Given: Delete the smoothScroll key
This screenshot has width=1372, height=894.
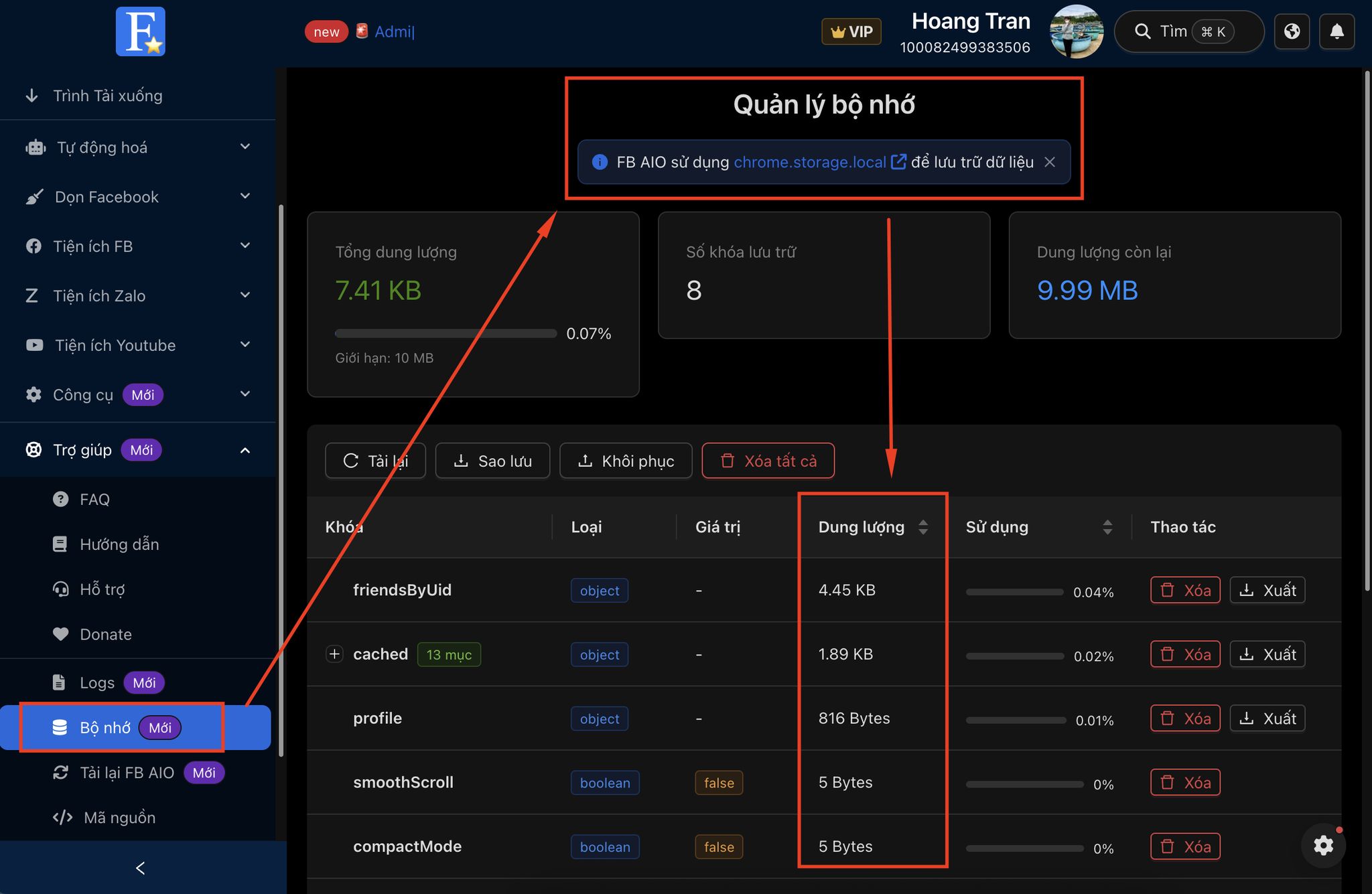Looking at the screenshot, I should pos(1185,782).
